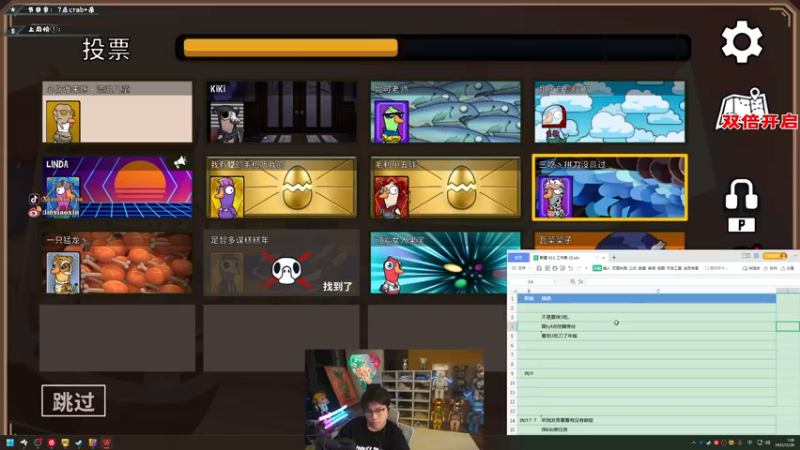Click the magnifier icon beside fx in WPS

tap(572, 282)
